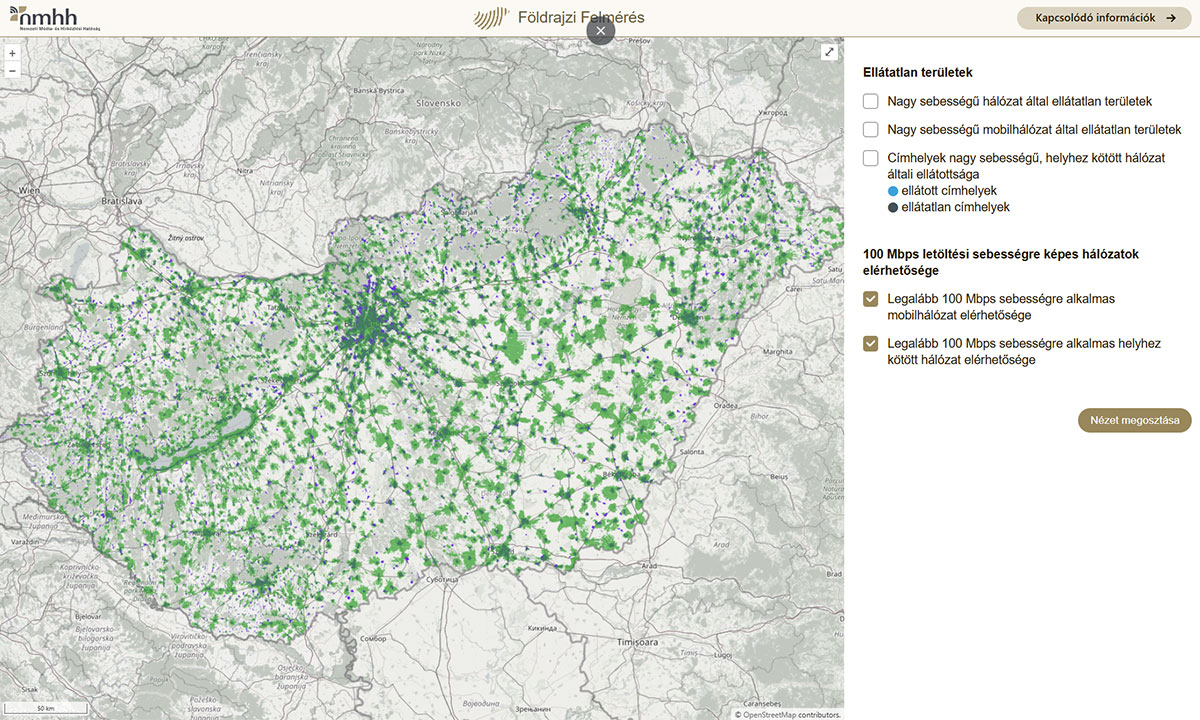
Task: Enable Nagy sebességű mobilhálózat ellátatlan területek checkbox
Action: (x=871, y=130)
